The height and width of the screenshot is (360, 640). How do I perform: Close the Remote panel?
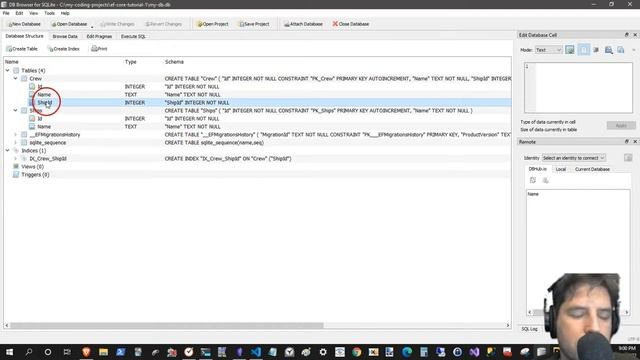pos(635,142)
